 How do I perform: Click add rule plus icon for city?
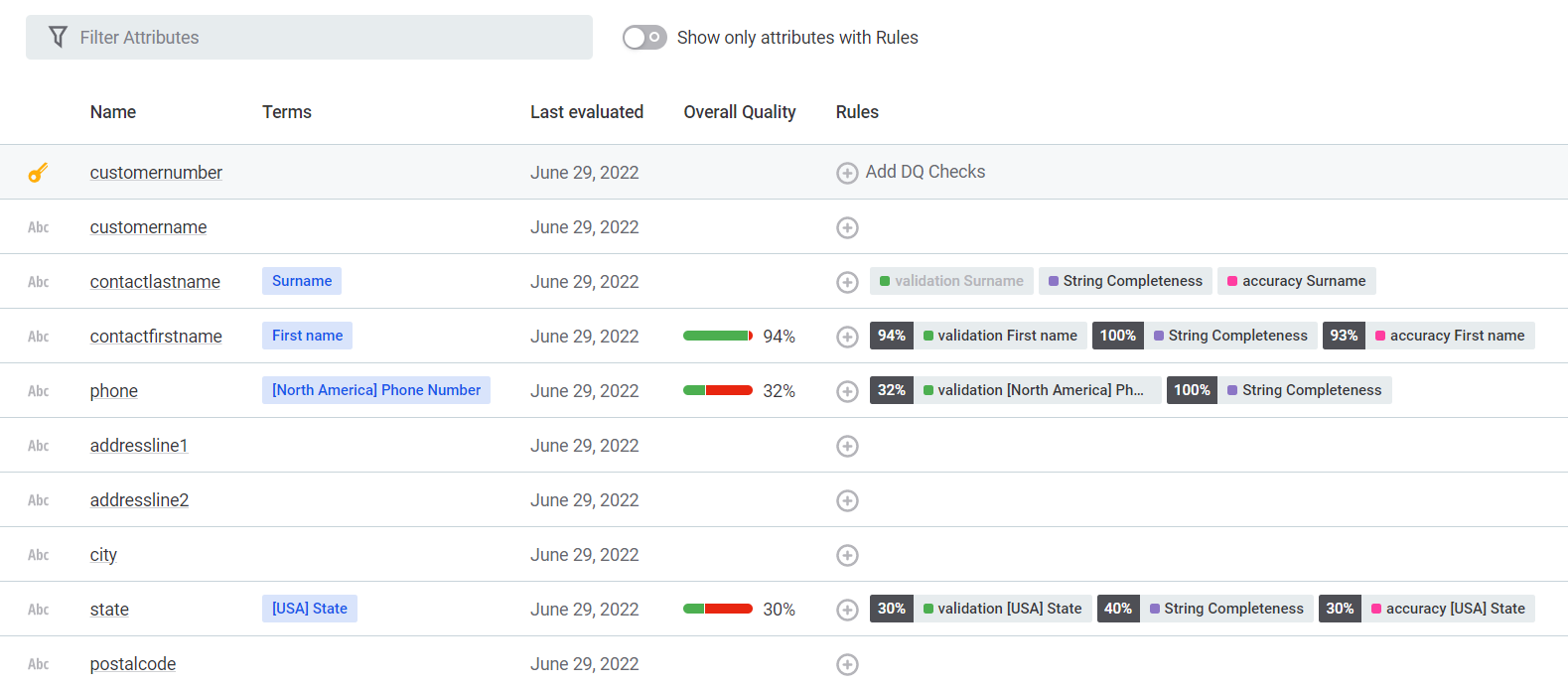(847, 555)
